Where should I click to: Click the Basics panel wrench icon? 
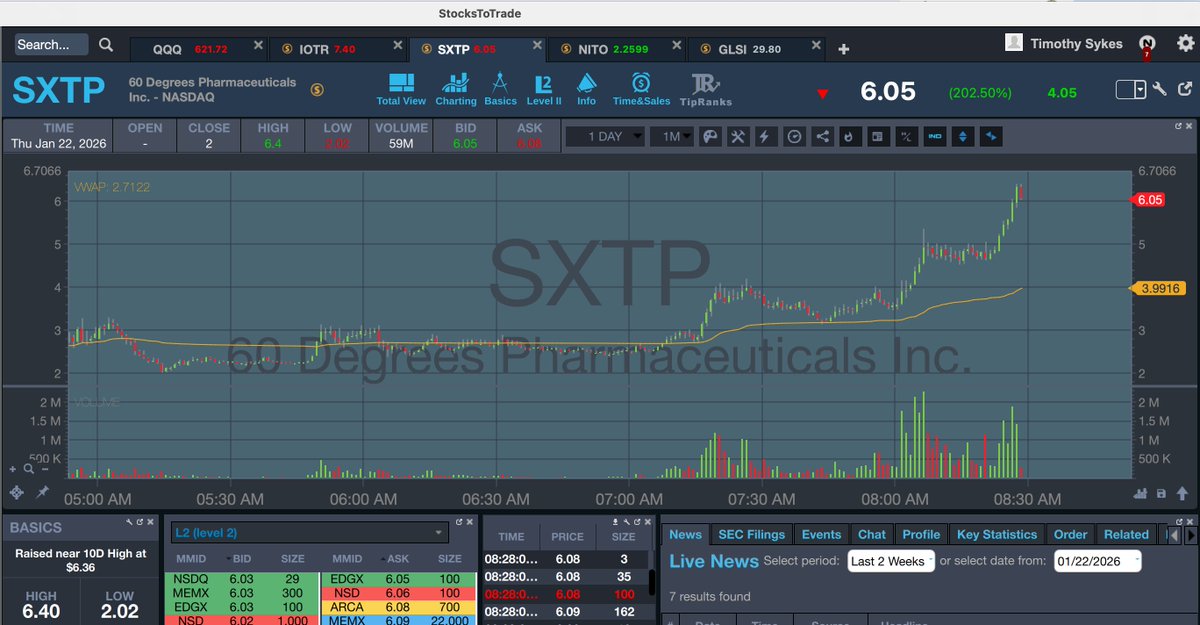pos(130,521)
